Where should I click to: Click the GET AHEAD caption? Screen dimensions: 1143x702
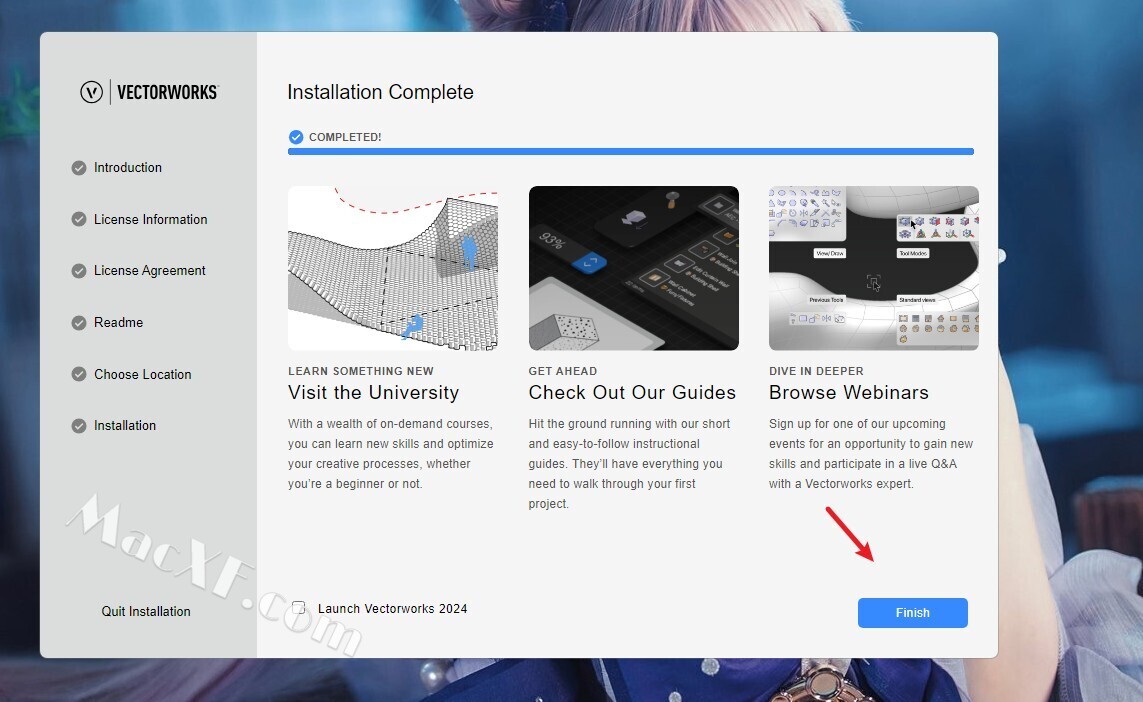point(563,371)
